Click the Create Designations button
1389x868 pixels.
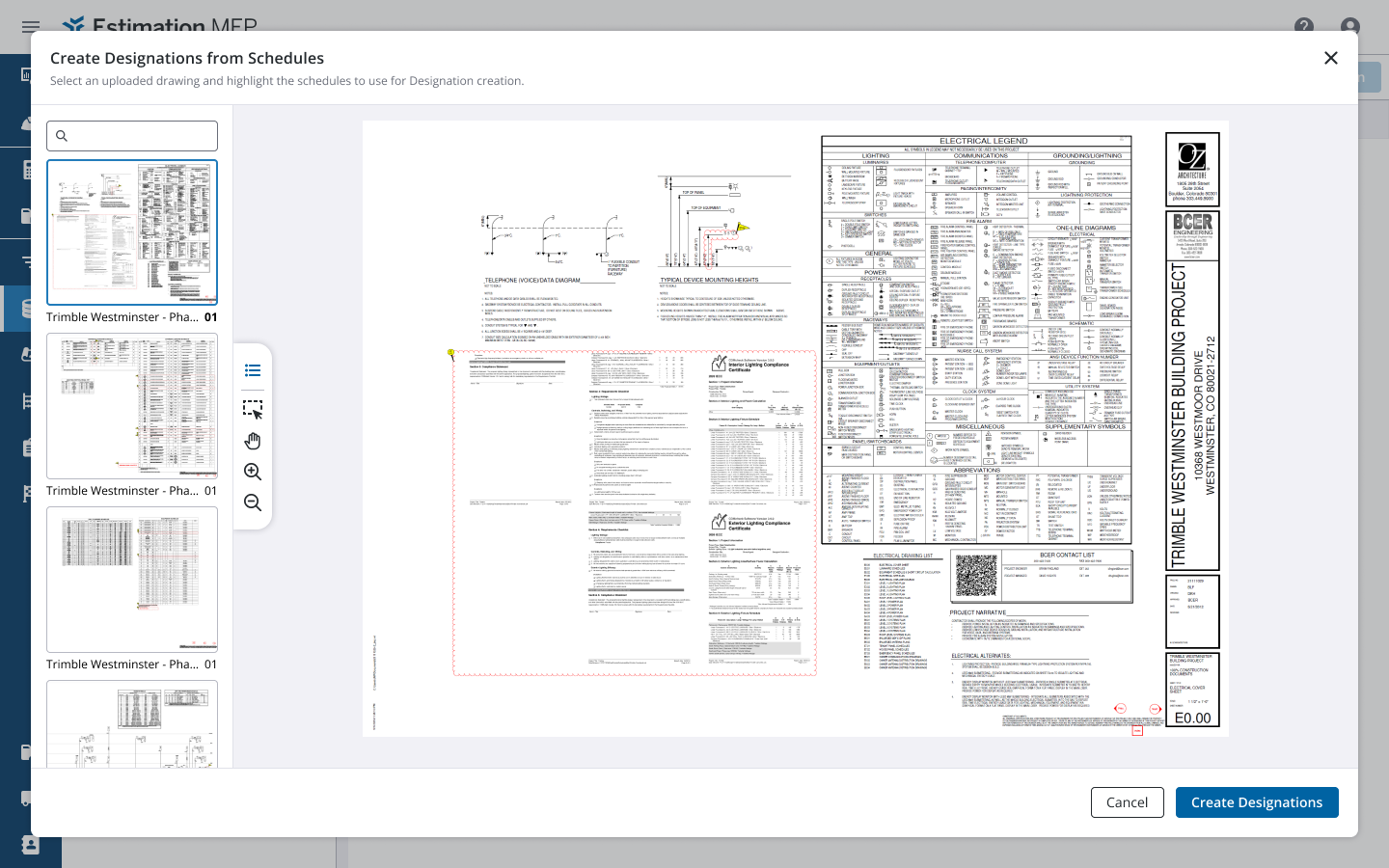(x=1256, y=802)
